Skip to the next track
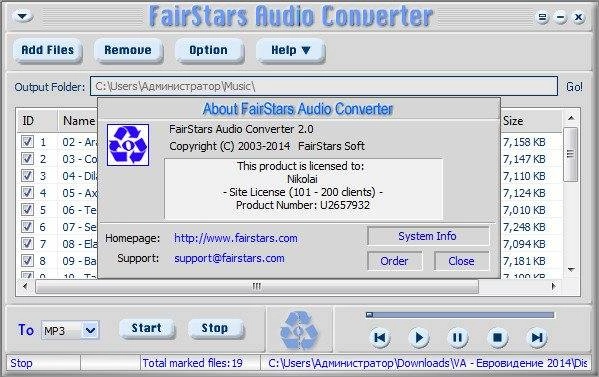 [x=537, y=338]
